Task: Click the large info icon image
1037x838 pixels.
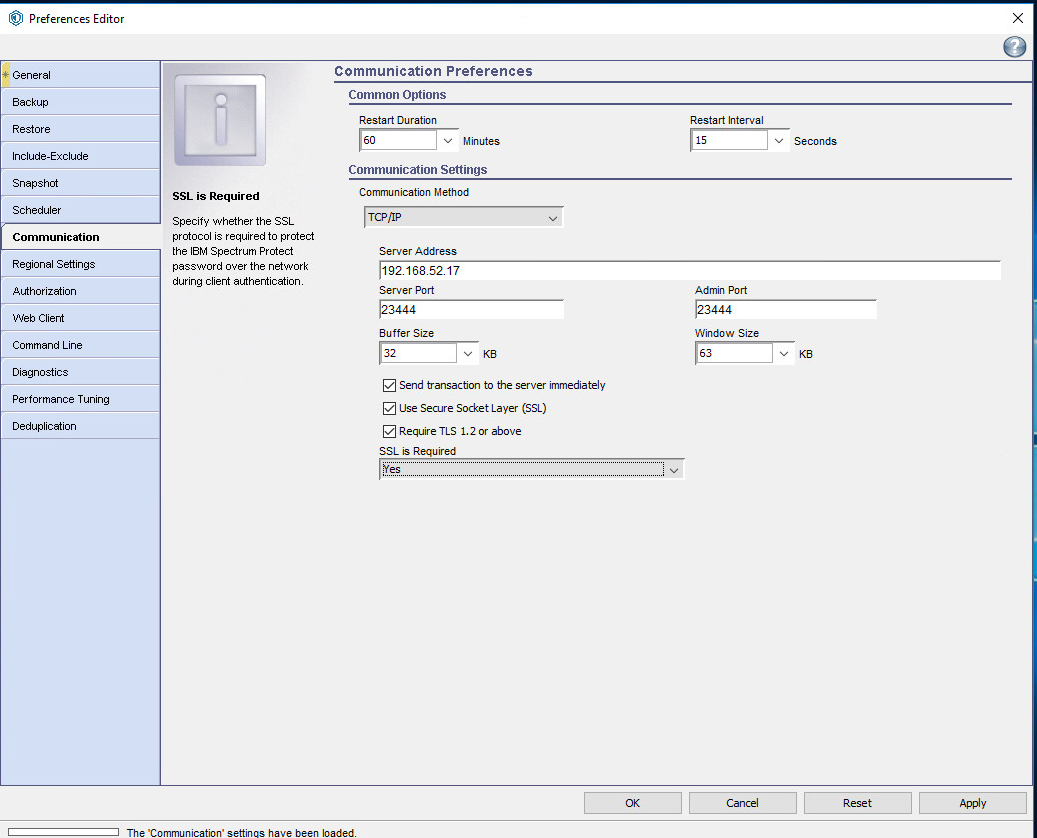Action: 220,120
